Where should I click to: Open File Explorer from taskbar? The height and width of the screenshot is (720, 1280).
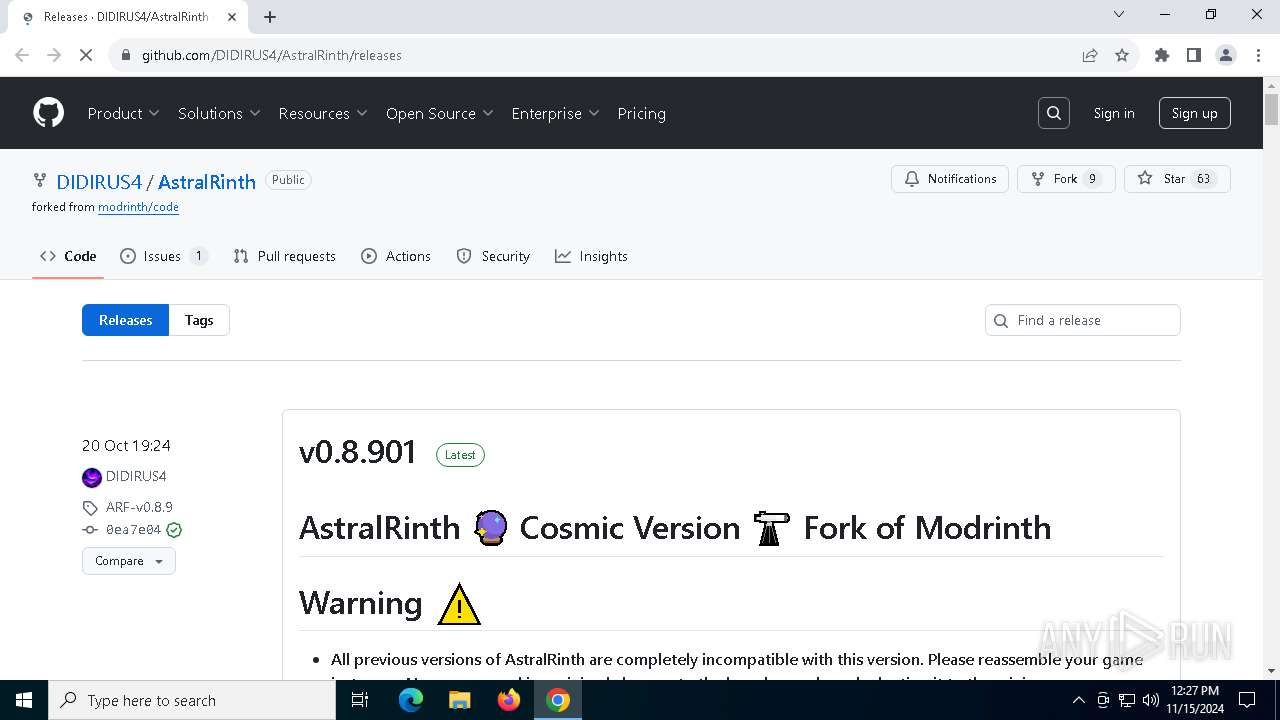pos(459,700)
